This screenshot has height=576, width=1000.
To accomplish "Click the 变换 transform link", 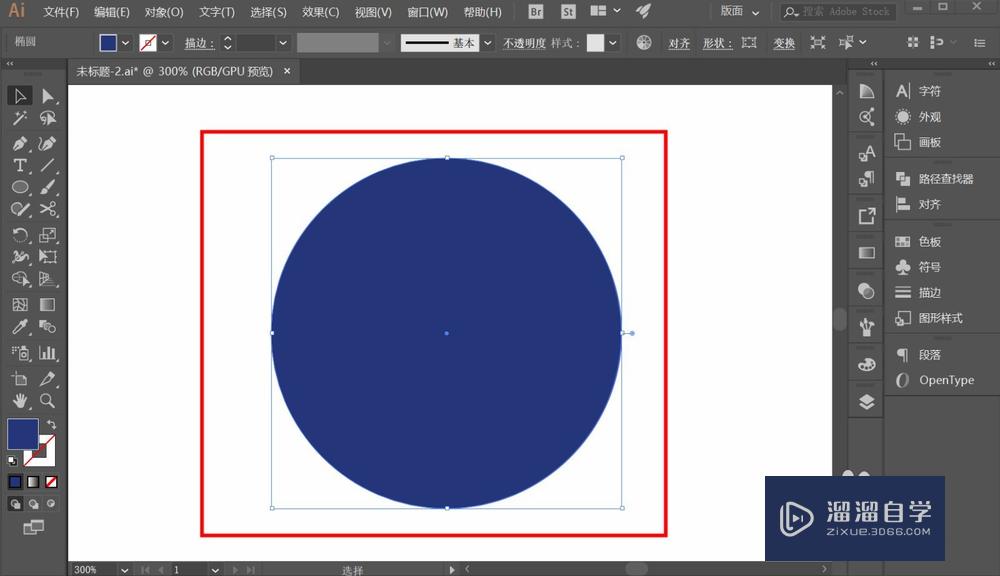I will click(784, 43).
